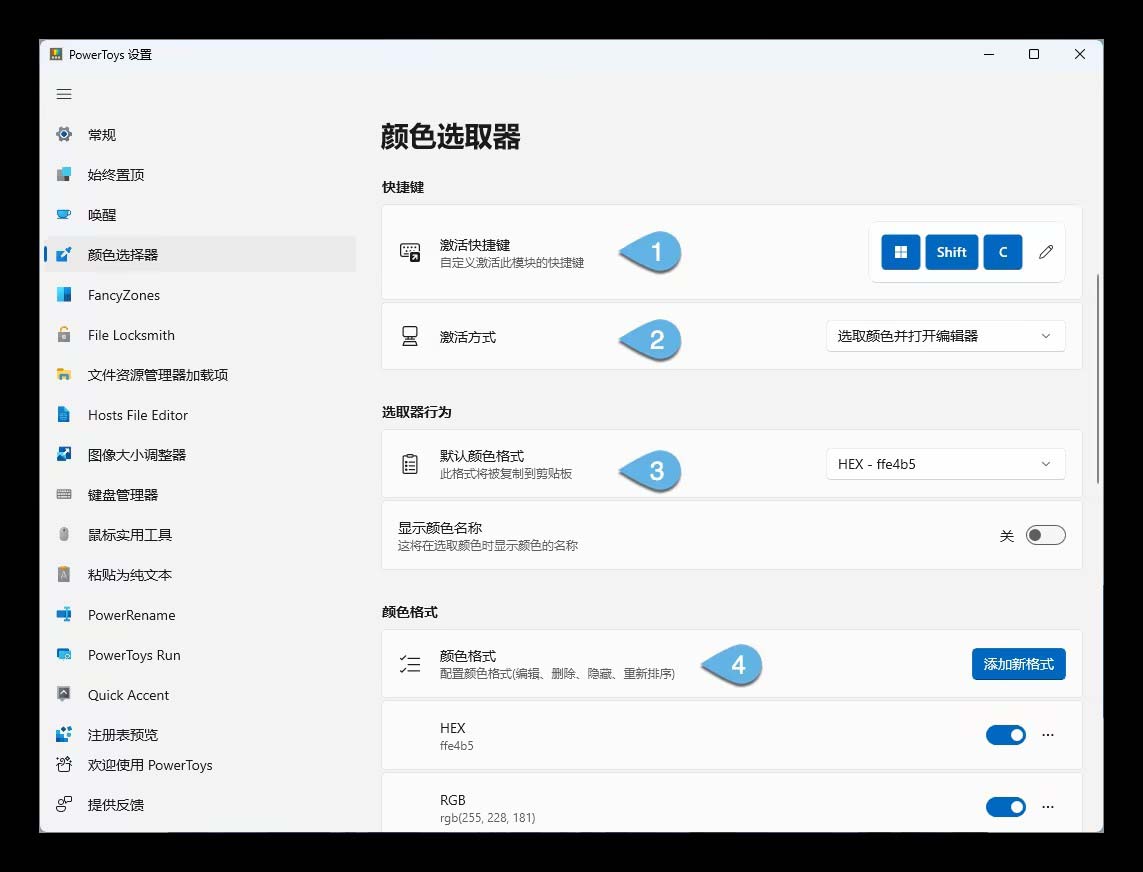
Task: Open the 常规 settings page
Action: [200, 134]
